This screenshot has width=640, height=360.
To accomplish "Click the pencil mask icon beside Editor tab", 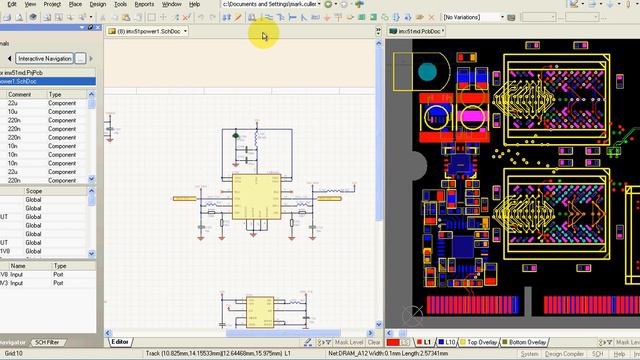I will click(308, 342).
